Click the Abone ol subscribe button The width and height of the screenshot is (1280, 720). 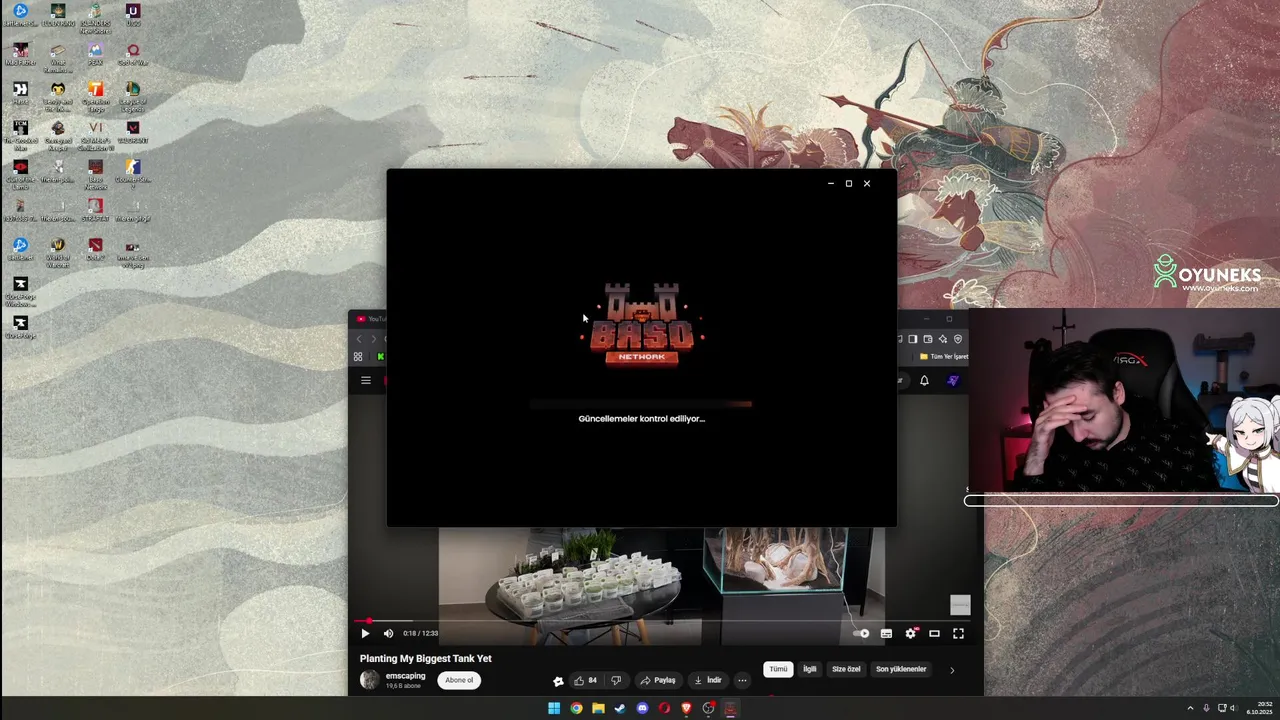coord(459,680)
